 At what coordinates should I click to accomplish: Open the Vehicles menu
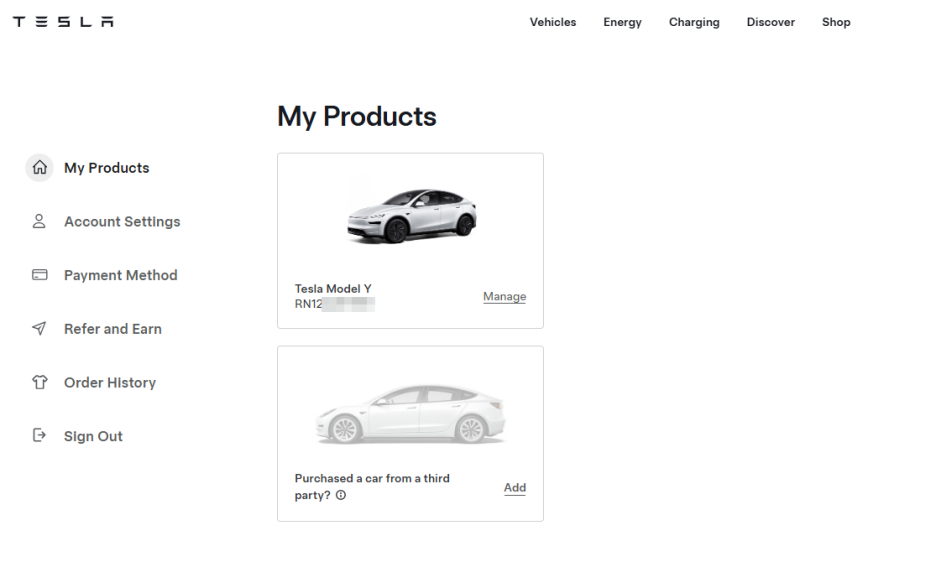pos(553,22)
